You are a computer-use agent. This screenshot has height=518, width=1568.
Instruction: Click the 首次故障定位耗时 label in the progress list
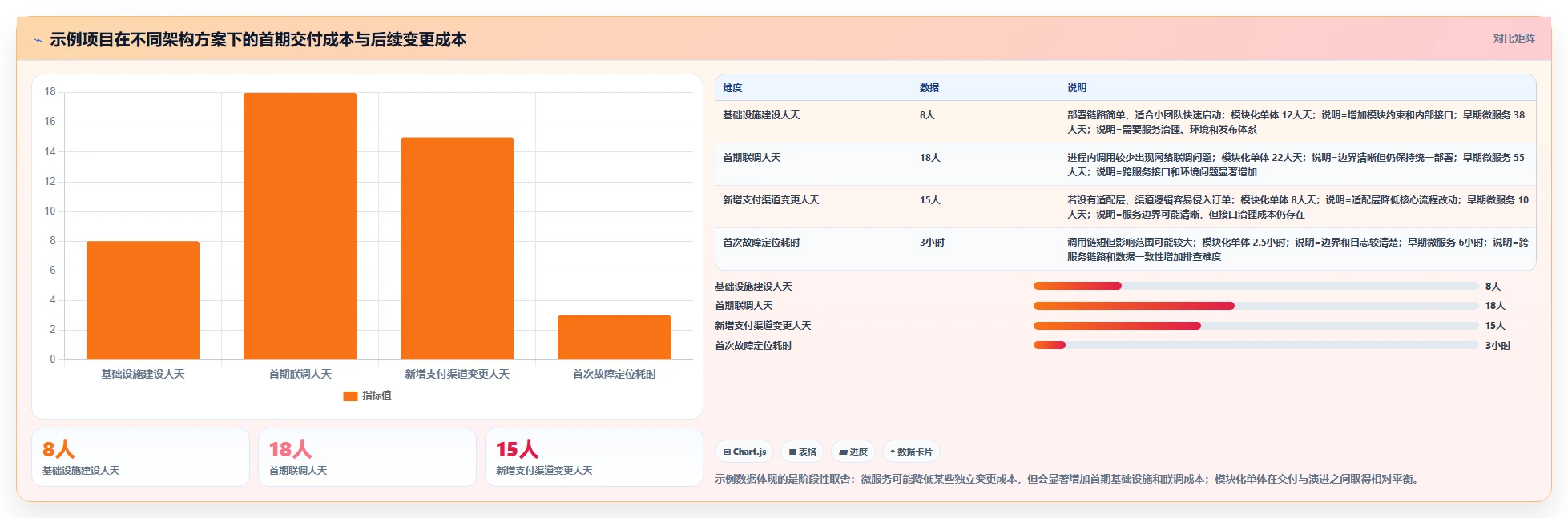753,346
